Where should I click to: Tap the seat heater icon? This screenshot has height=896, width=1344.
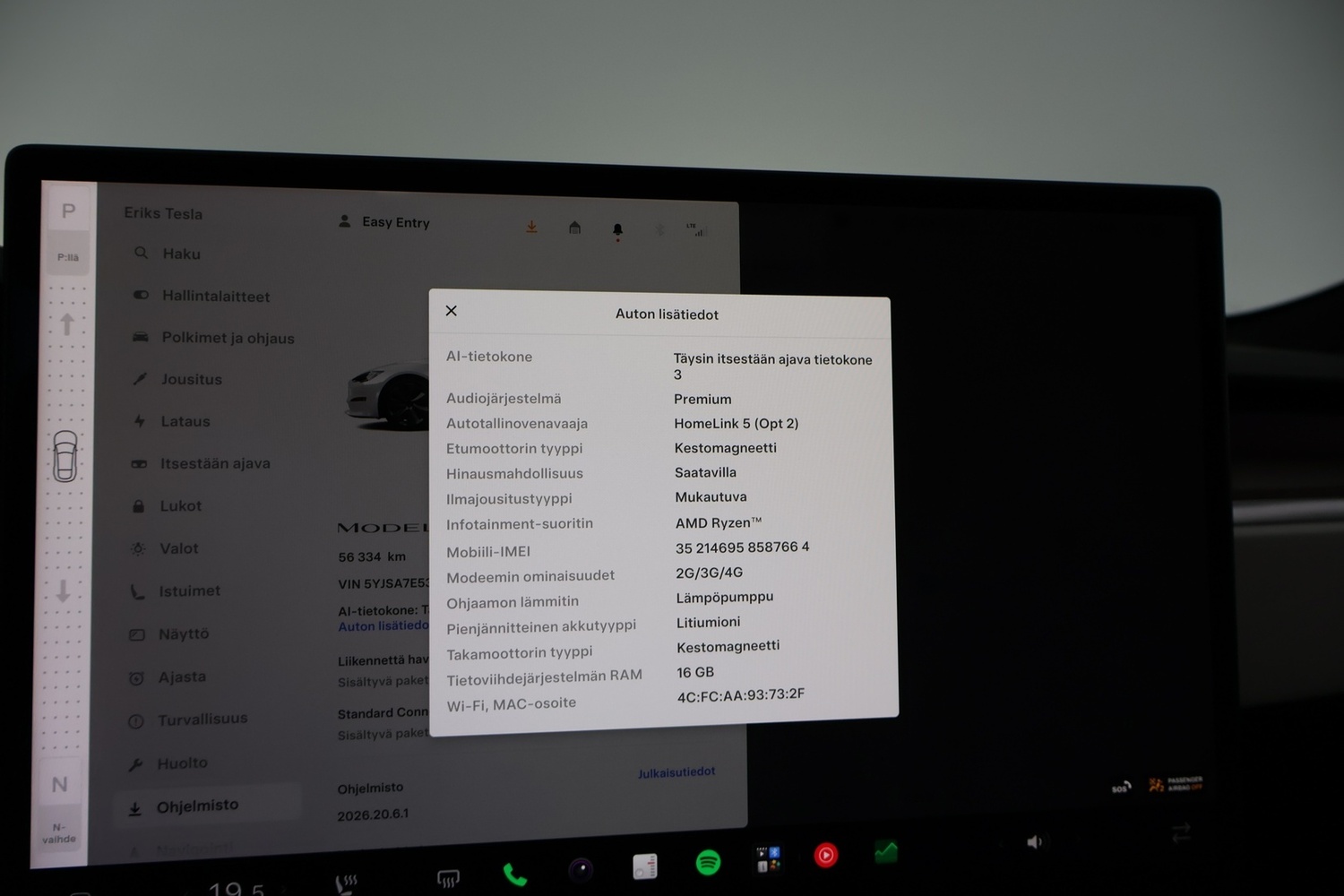click(x=346, y=884)
